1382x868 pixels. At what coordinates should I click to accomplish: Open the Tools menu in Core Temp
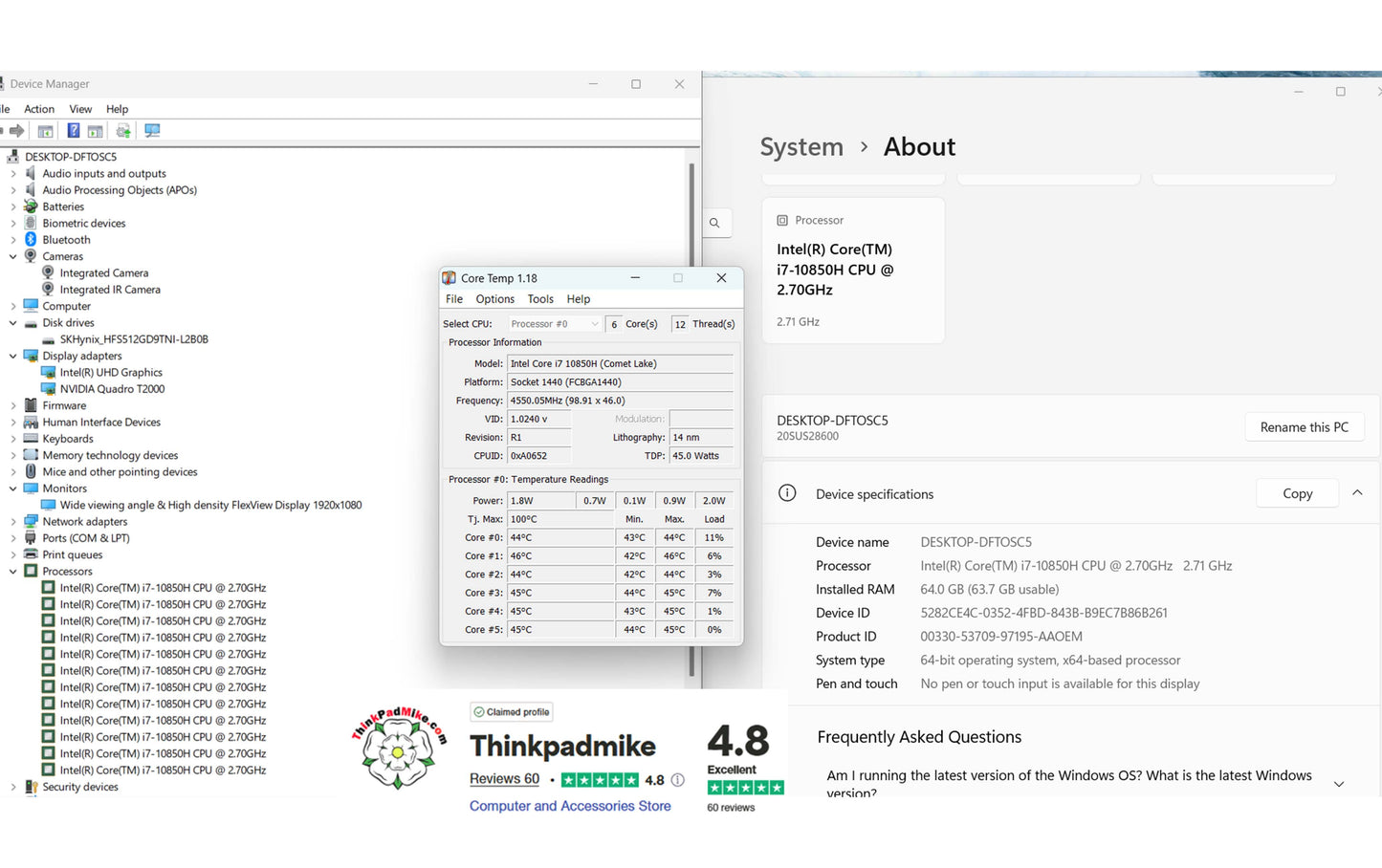540,299
